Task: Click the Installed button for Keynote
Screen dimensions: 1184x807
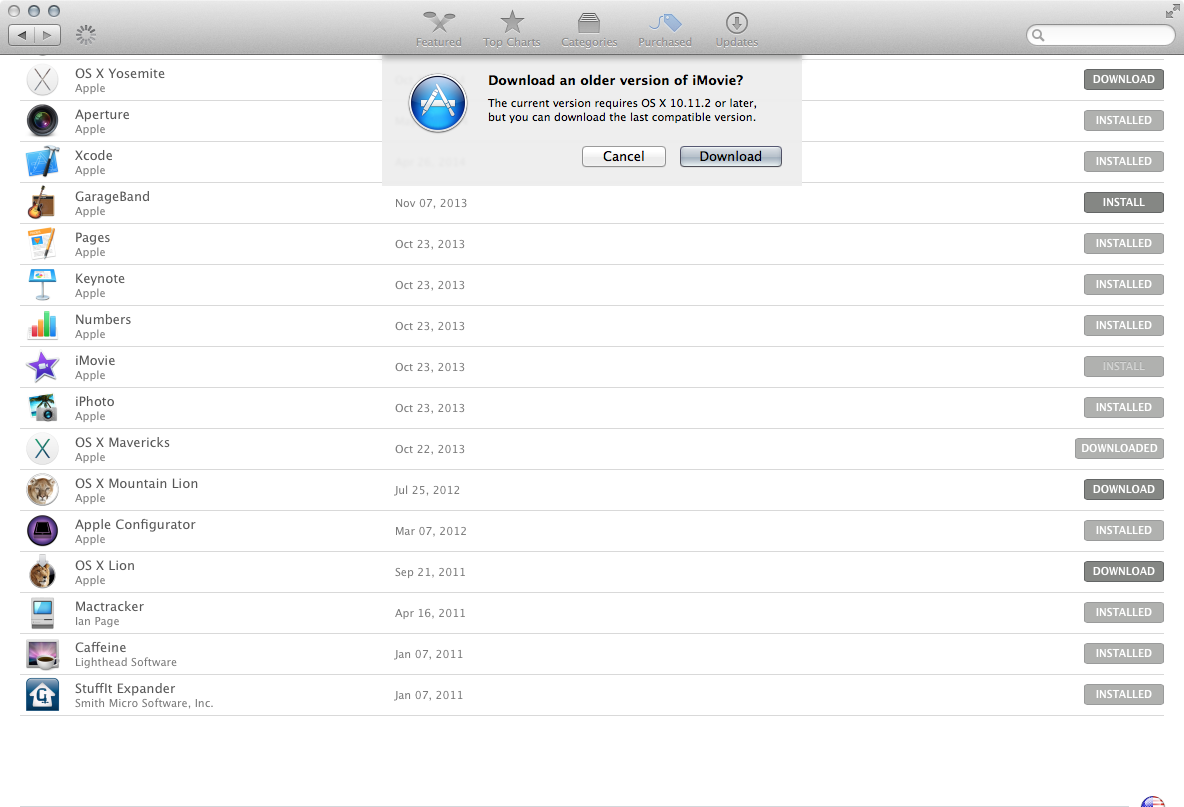Action: point(1124,285)
